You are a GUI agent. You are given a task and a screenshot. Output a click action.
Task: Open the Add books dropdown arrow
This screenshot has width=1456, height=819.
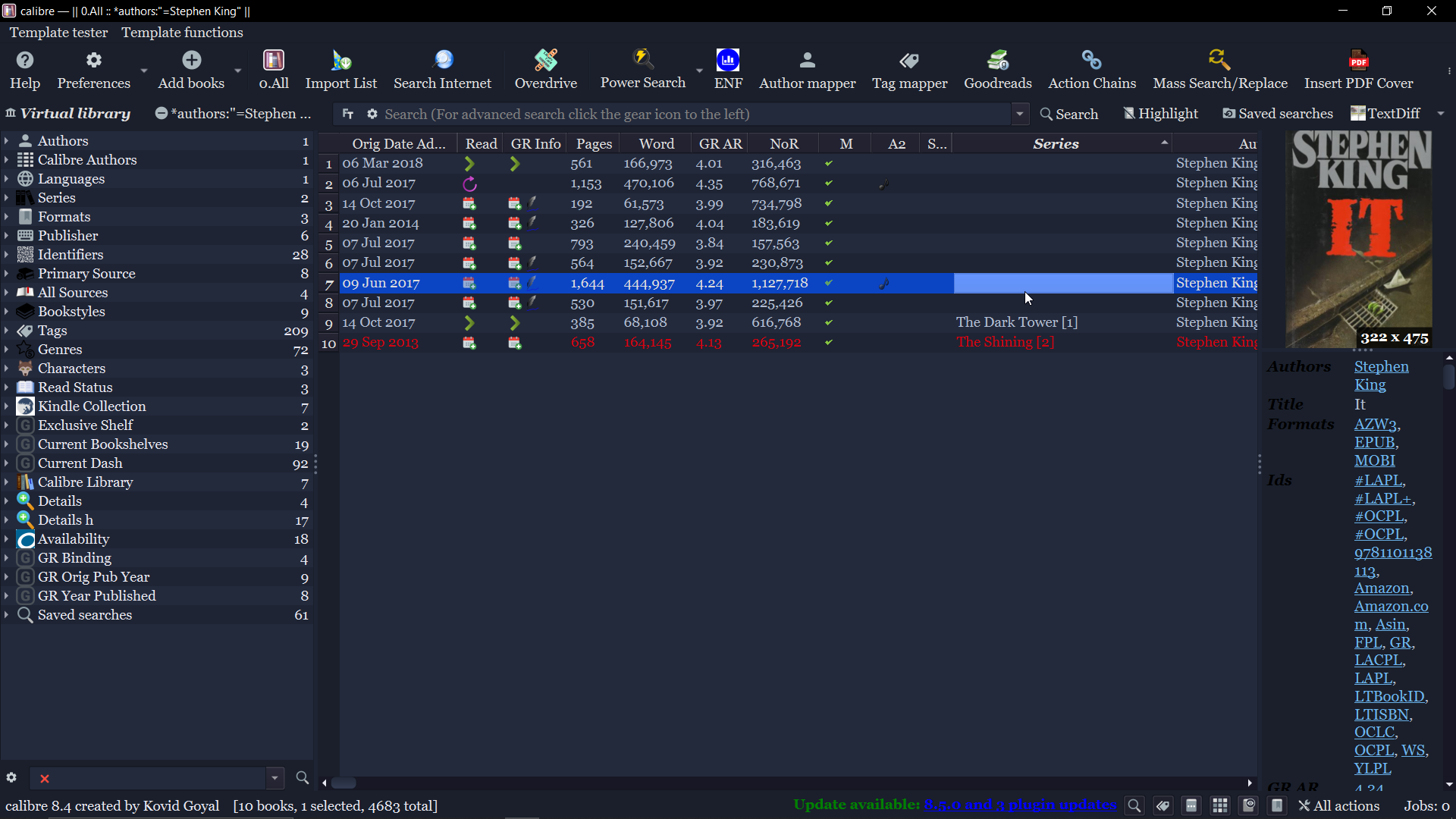[237, 71]
